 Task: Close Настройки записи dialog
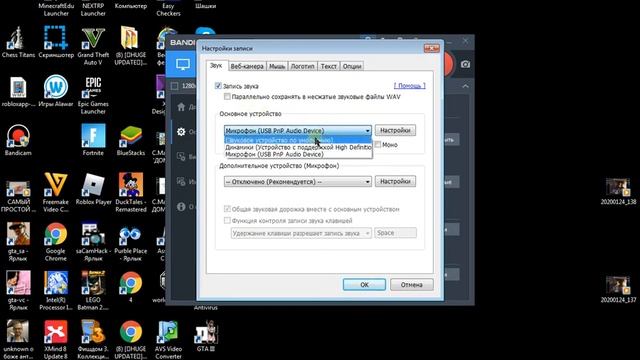click(x=431, y=48)
